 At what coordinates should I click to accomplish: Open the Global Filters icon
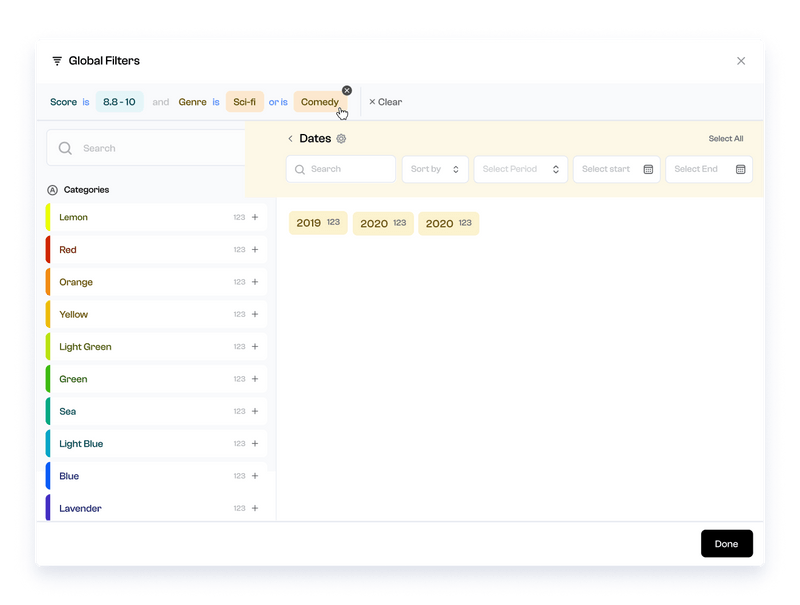click(56, 60)
